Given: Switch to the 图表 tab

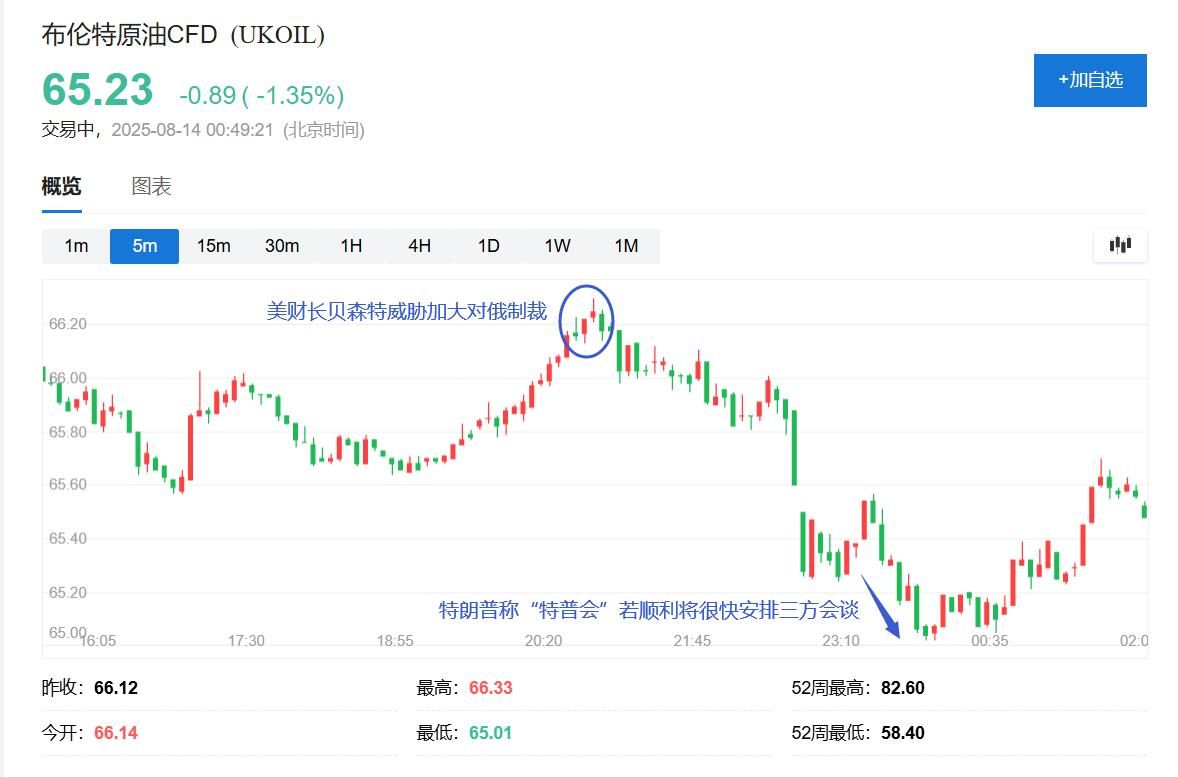Looking at the screenshot, I should point(150,186).
